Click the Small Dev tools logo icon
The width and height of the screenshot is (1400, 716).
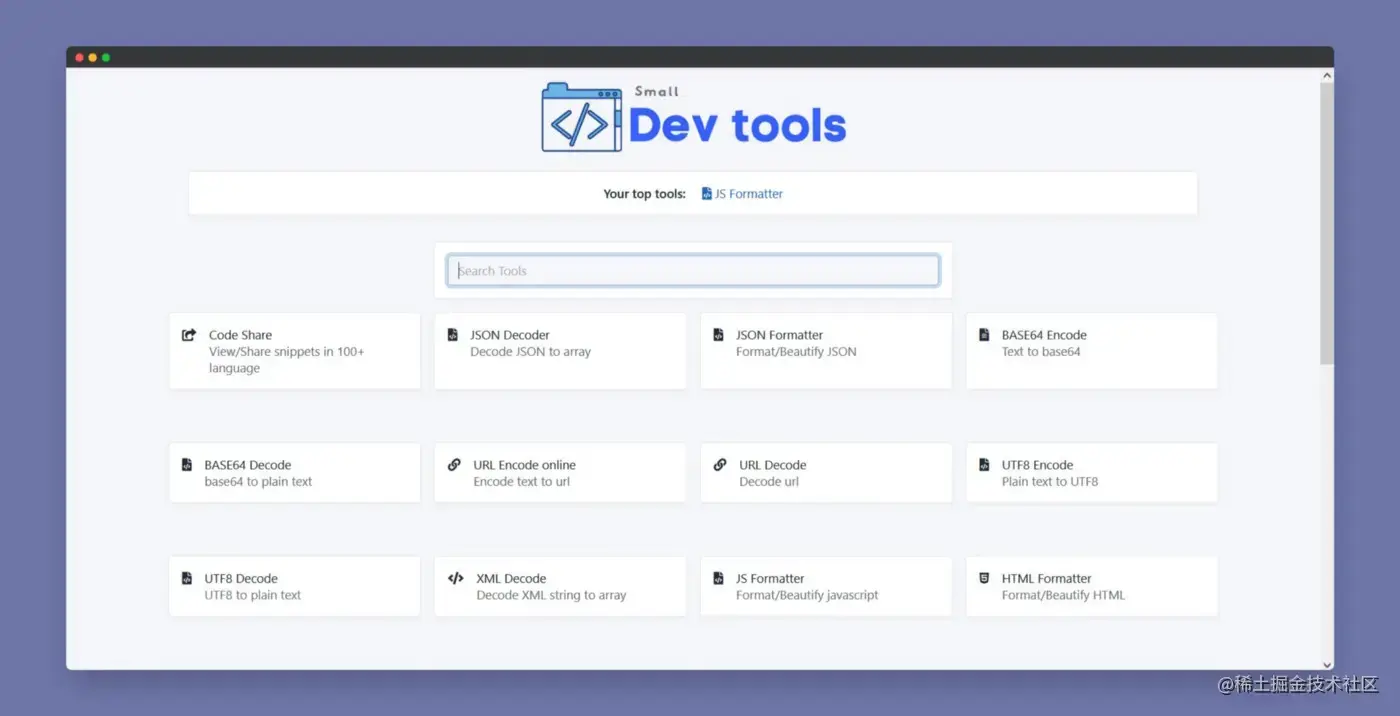581,118
